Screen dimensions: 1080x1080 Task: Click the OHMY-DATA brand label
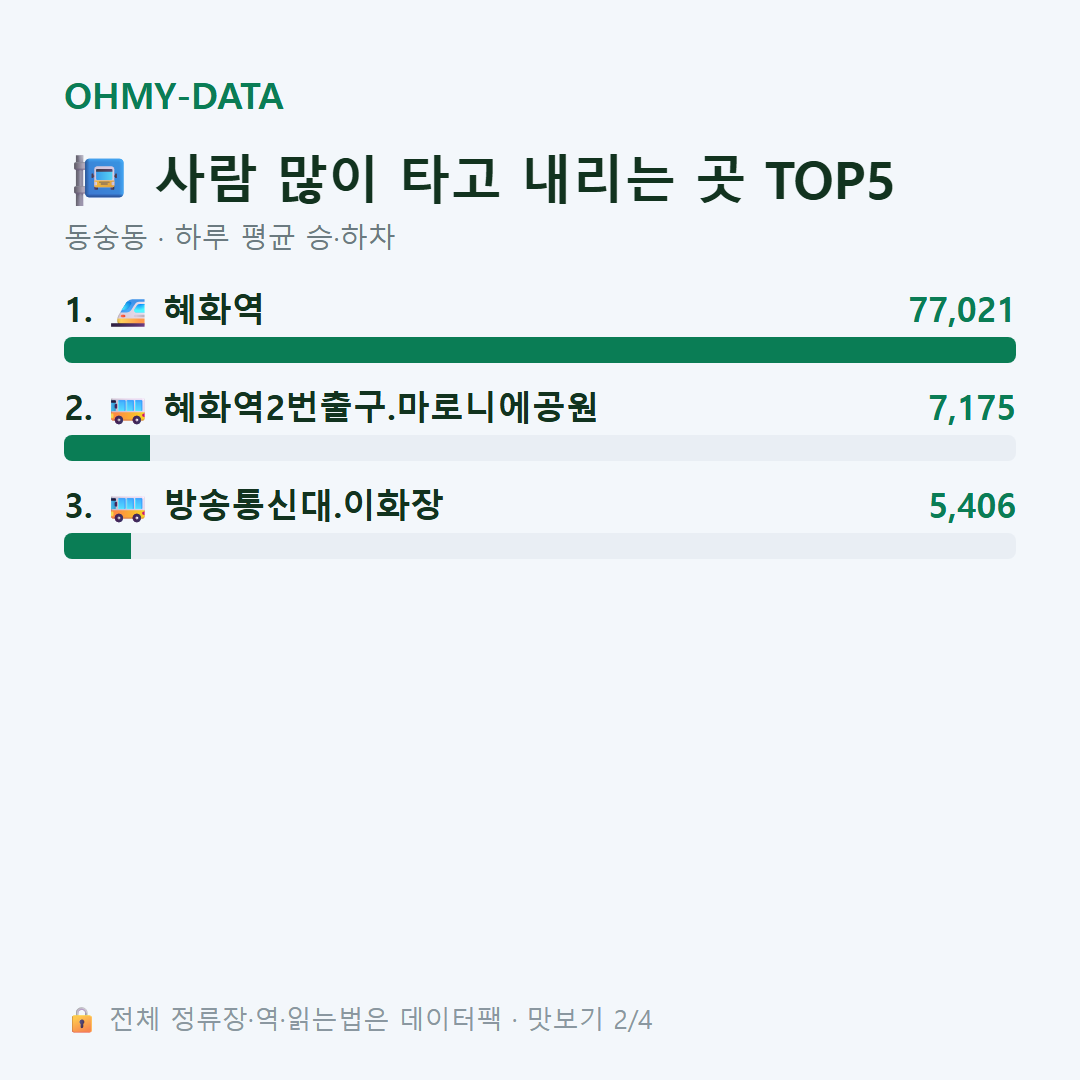click(x=174, y=96)
